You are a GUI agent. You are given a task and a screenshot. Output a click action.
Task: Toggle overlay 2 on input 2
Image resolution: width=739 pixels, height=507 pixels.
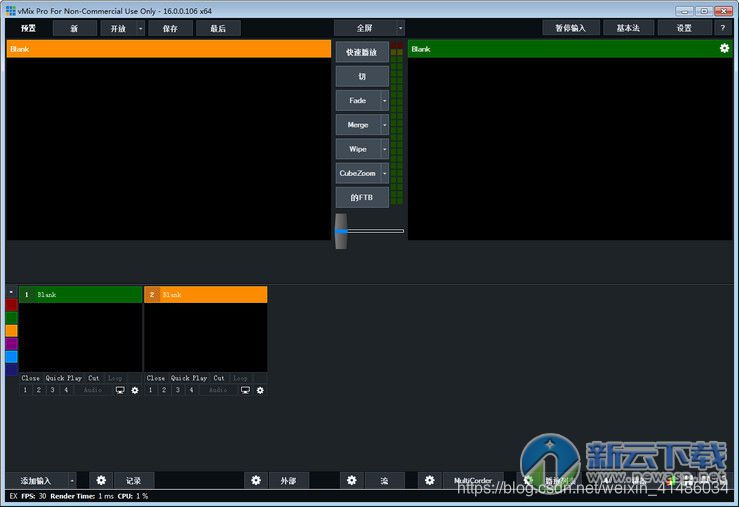164,390
